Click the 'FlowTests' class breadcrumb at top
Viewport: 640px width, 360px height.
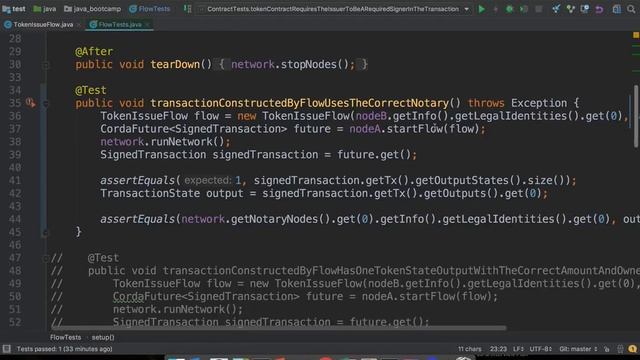coord(149,9)
